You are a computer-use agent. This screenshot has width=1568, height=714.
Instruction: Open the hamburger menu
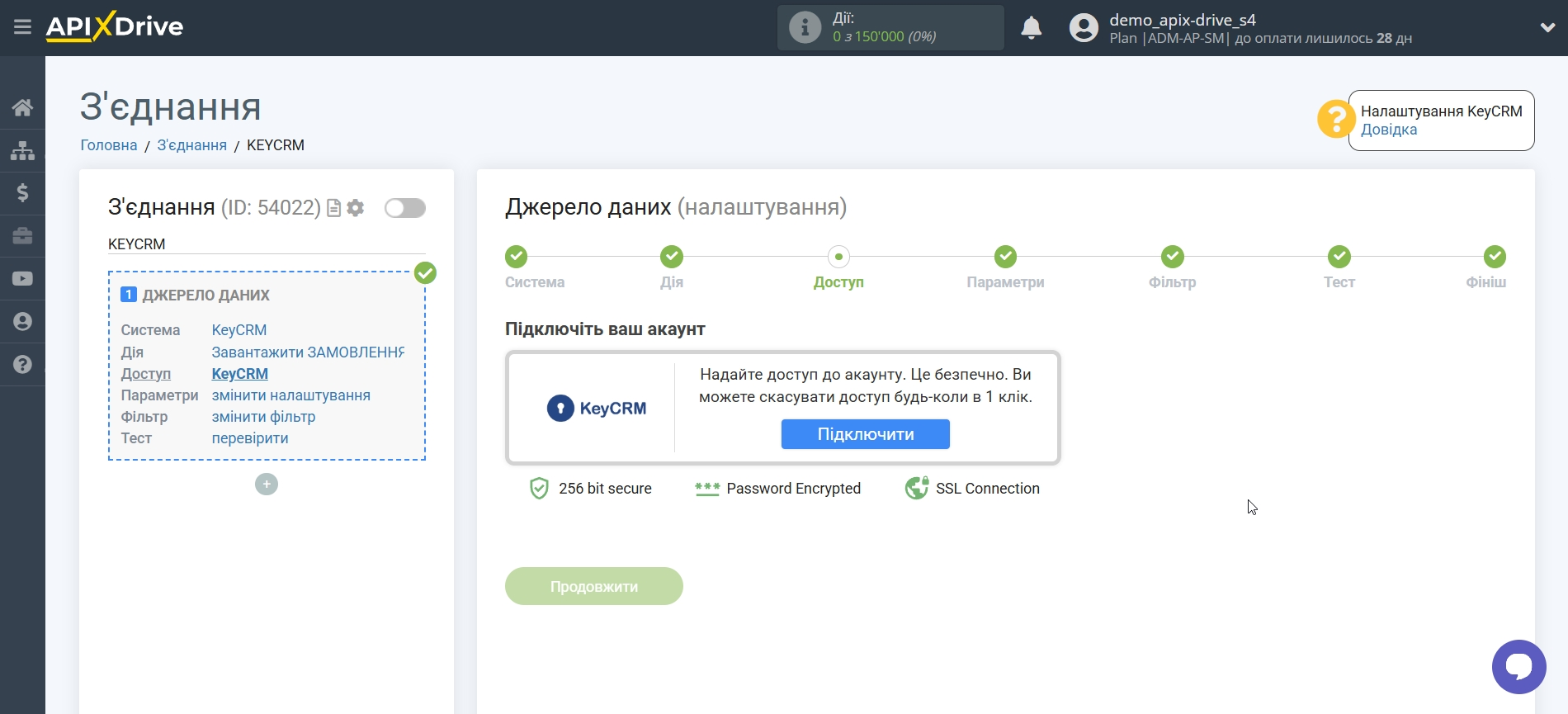click(22, 27)
